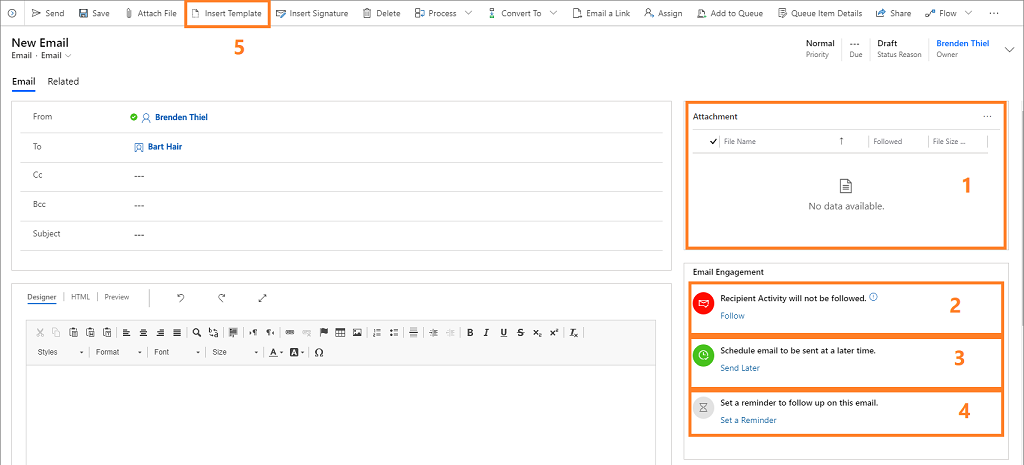
Task: Click center alignment icon
Action: pos(143,332)
